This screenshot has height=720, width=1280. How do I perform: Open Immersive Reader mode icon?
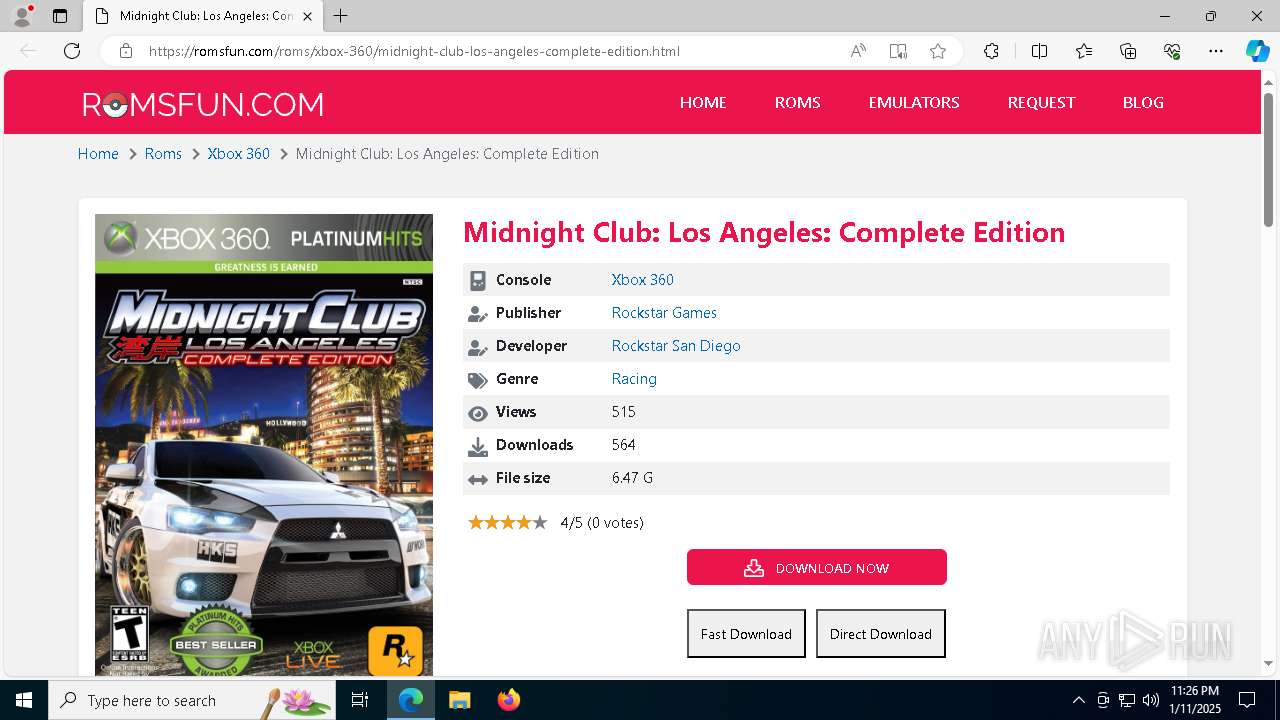898,51
